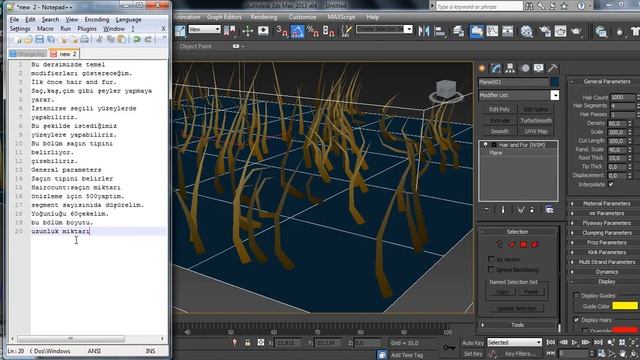The height and width of the screenshot is (360, 640).
Task: Switch to the Modify panel icon
Action: (x=496, y=68)
